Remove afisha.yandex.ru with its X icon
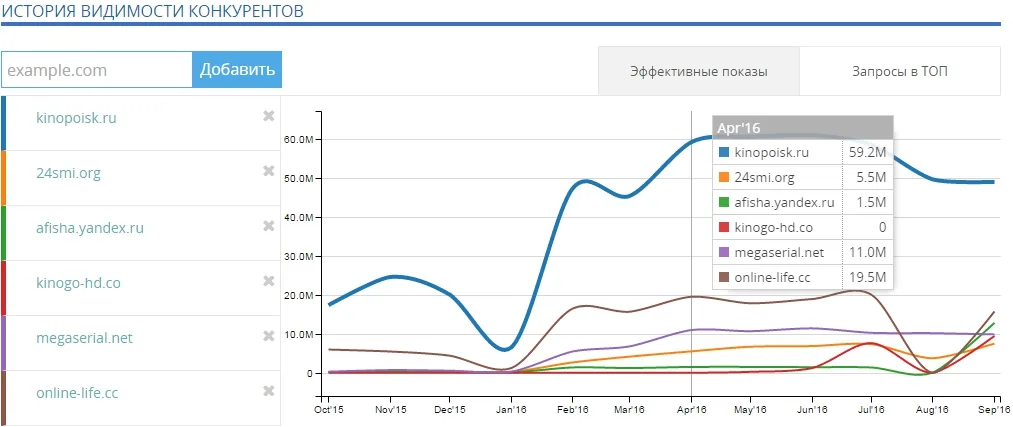The width and height of the screenshot is (1013, 427). pos(269,225)
